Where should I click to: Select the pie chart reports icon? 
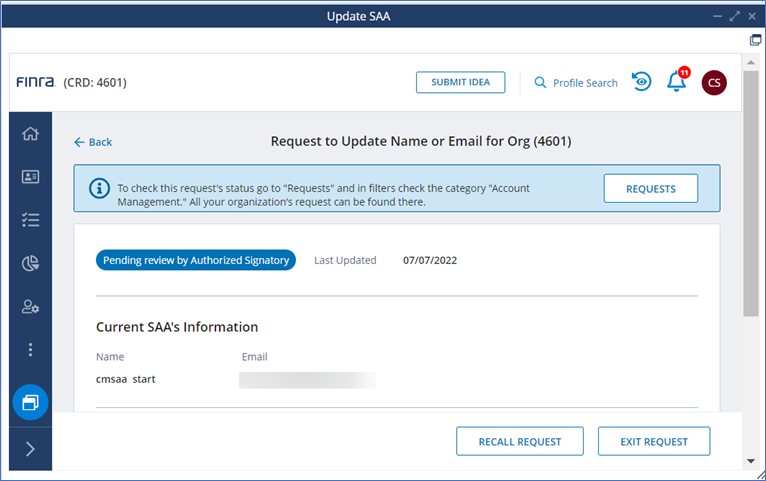pos(30,264)
